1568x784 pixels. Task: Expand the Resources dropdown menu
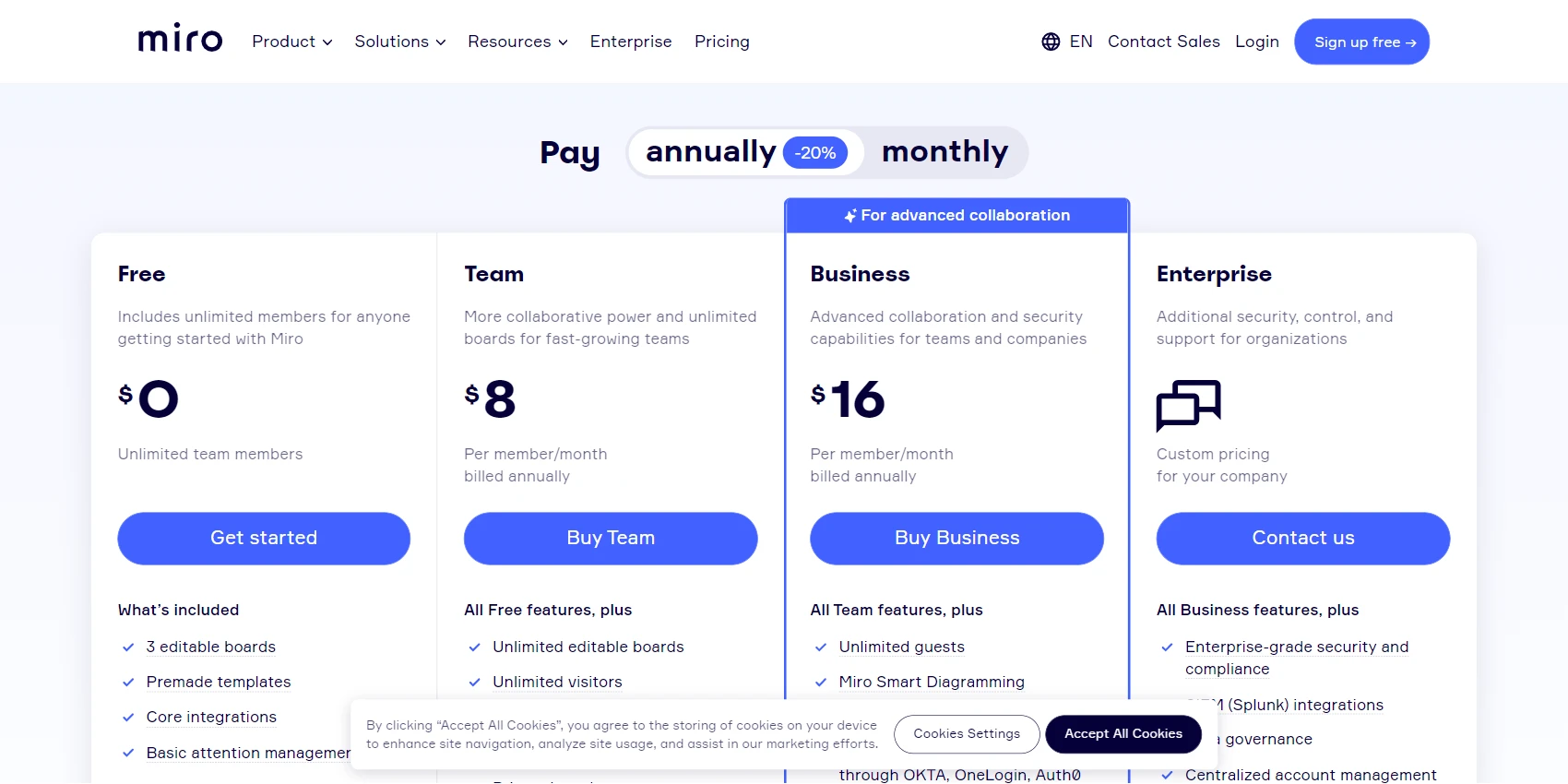[x=517, y=42]
